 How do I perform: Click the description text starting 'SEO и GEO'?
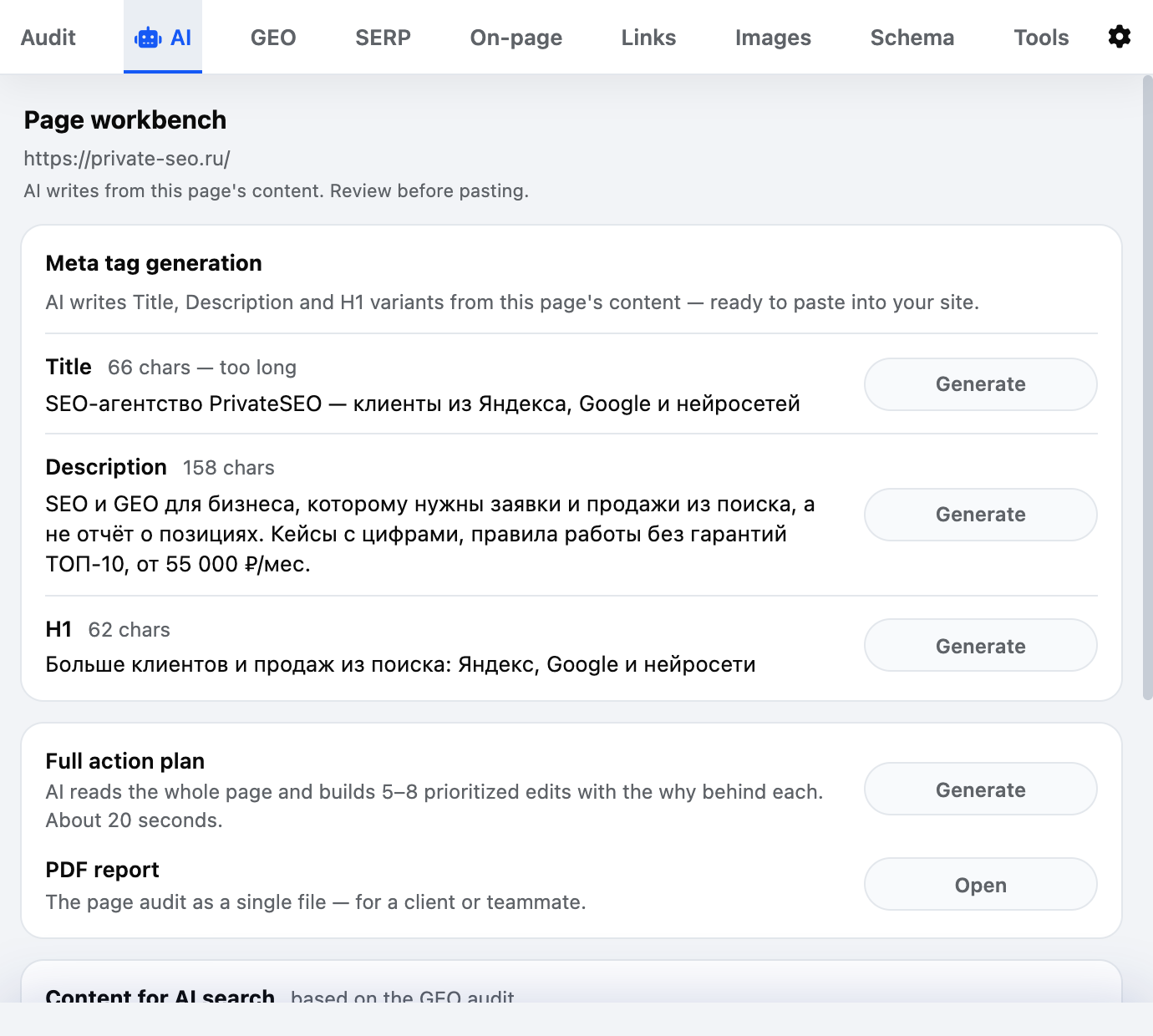pyautogui.click(x=430, y=534)
